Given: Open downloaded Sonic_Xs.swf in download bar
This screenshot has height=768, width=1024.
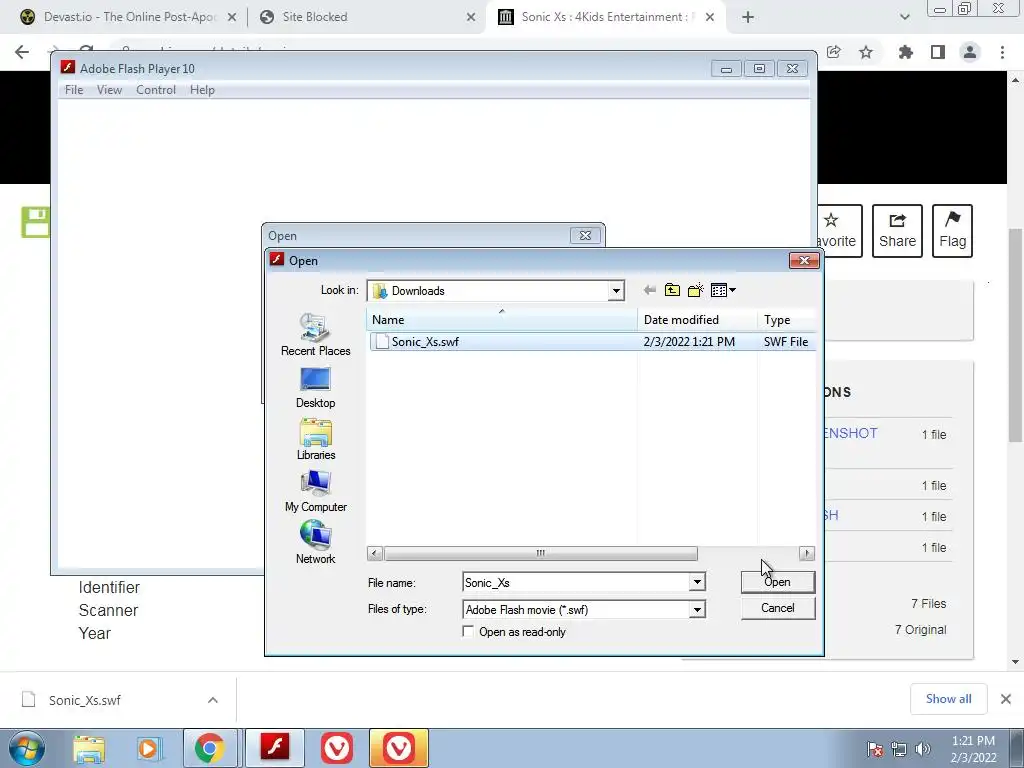Looking at the screenshot, I should (85, 700).
